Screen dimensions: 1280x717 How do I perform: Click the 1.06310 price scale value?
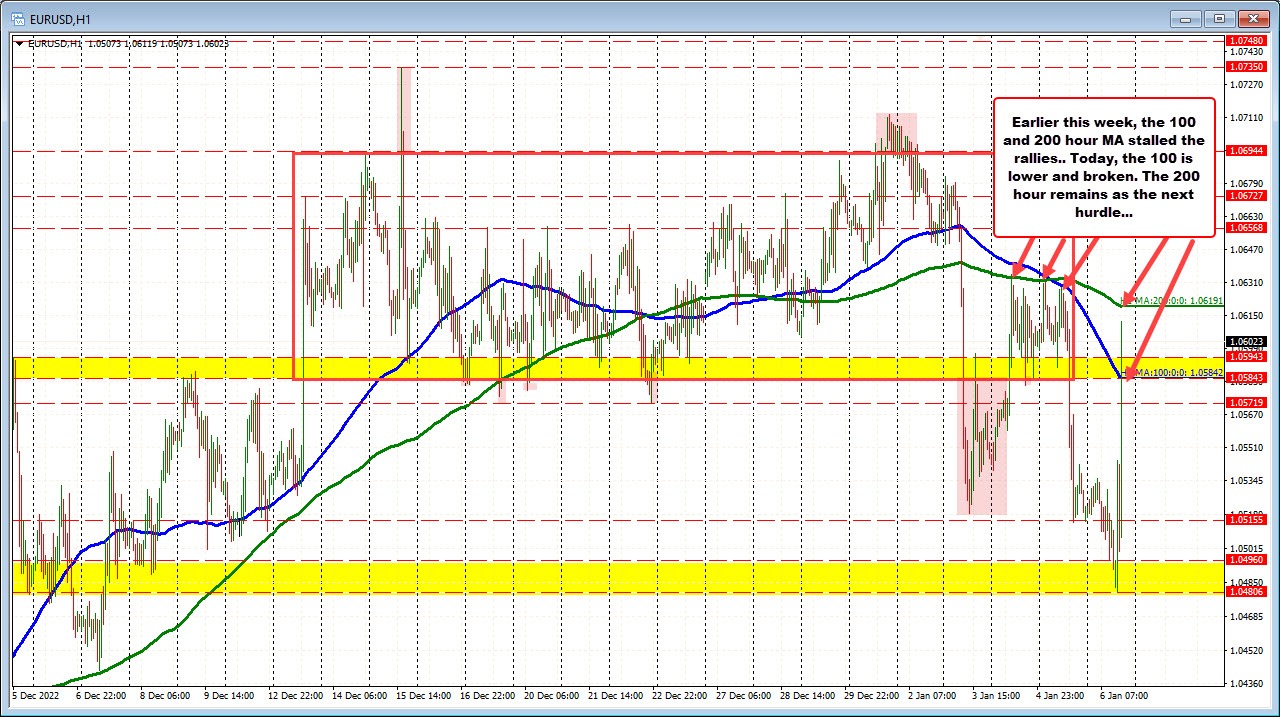tap(1246, 283)
